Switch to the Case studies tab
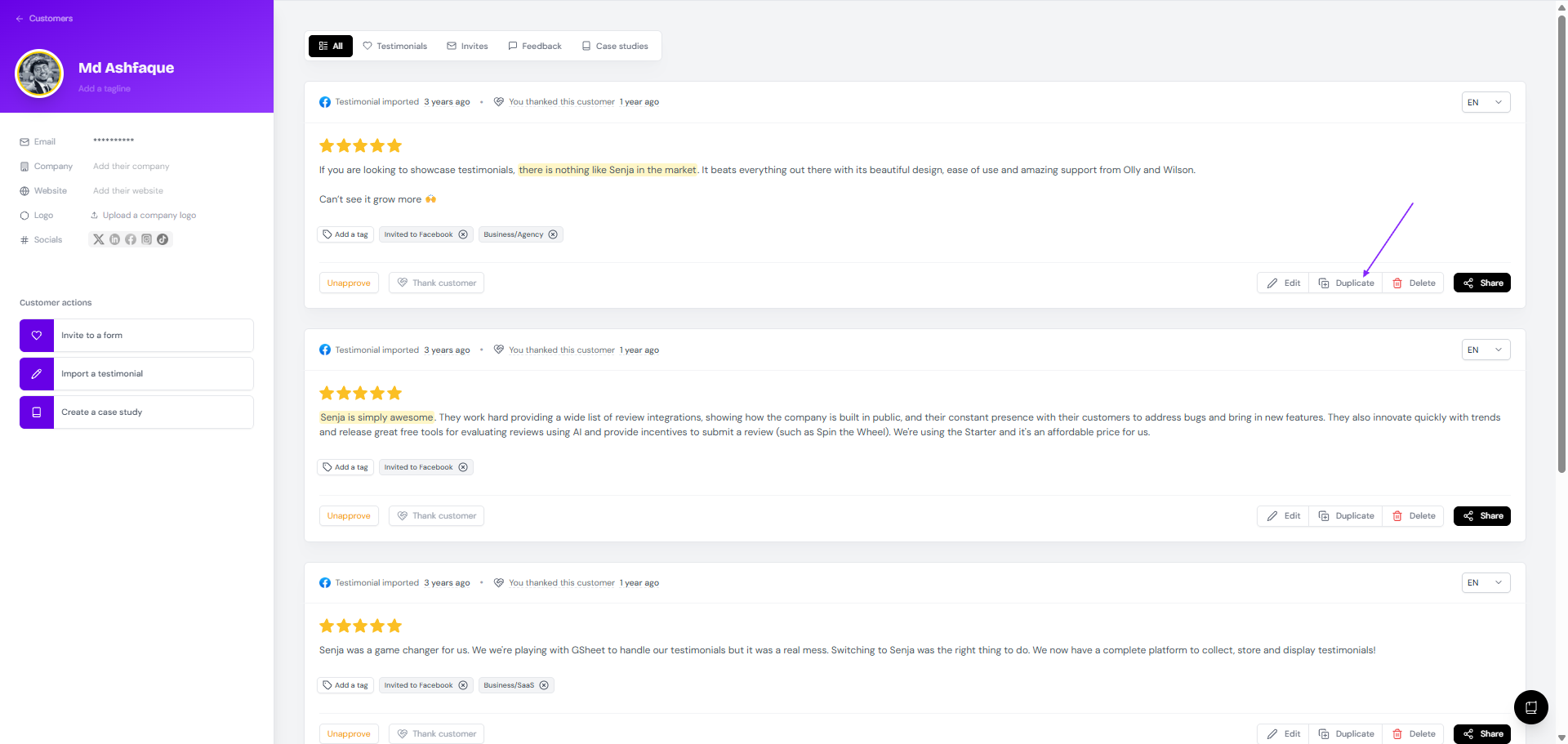Screen dimensions: 1568x744 (x=615, y=46)
